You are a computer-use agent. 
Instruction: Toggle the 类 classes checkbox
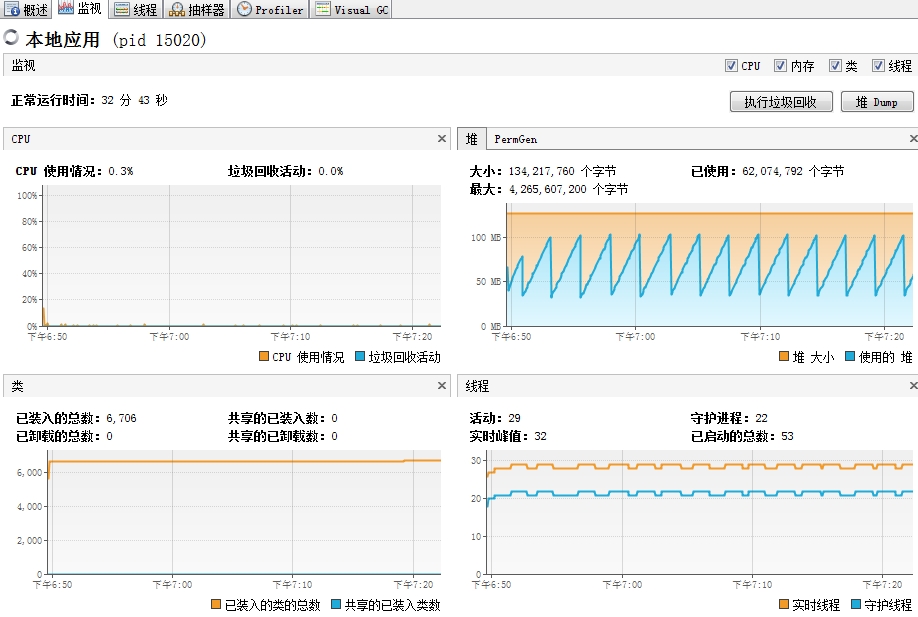[835, 66]
